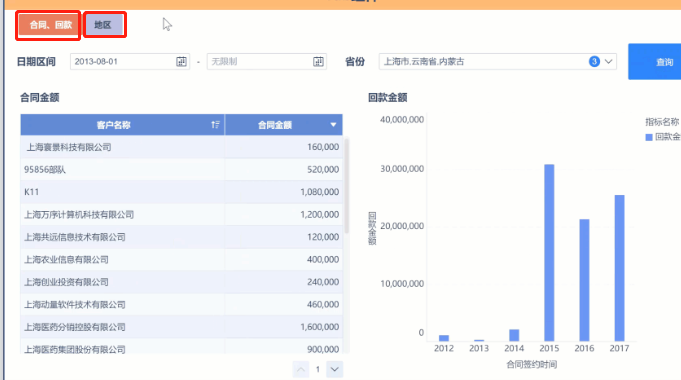This screenshot has width=681, height=380.
Task: Select the row 上海医药分销控股有限公司
Action: (x=182, y=327)
